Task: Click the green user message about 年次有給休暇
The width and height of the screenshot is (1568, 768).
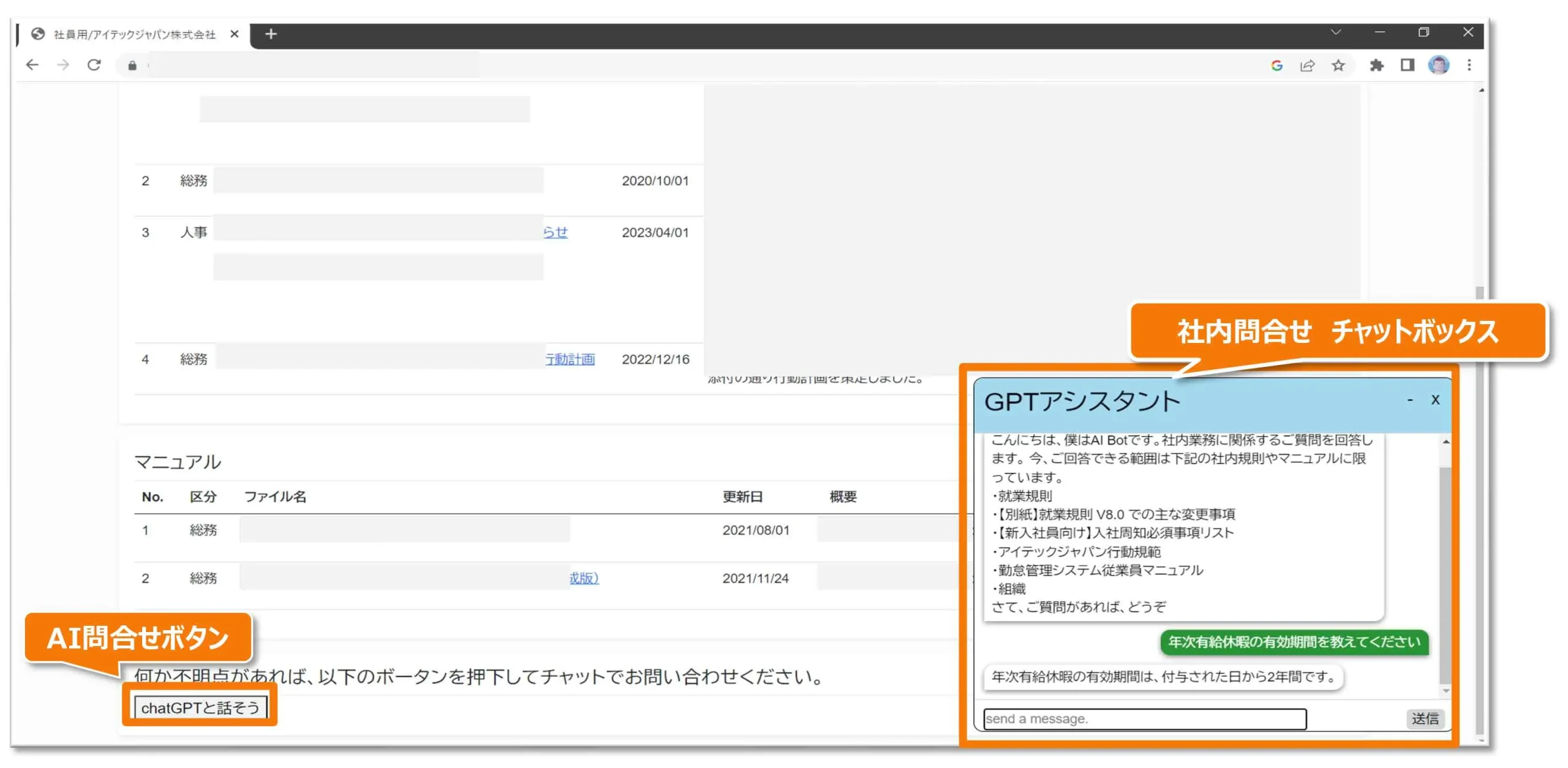Action: (x=1294, y=642)
